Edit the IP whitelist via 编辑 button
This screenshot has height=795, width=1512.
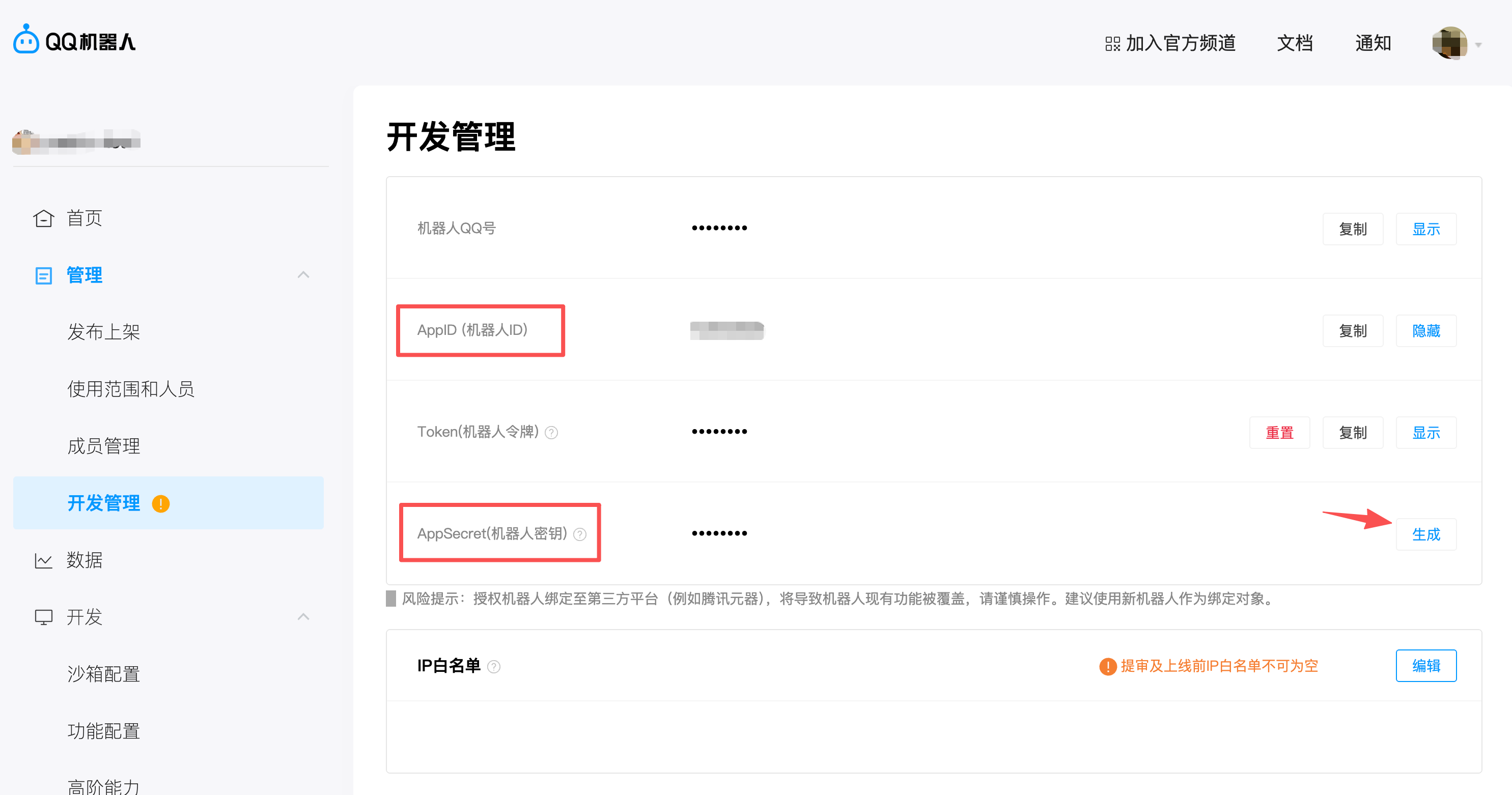1426,665
